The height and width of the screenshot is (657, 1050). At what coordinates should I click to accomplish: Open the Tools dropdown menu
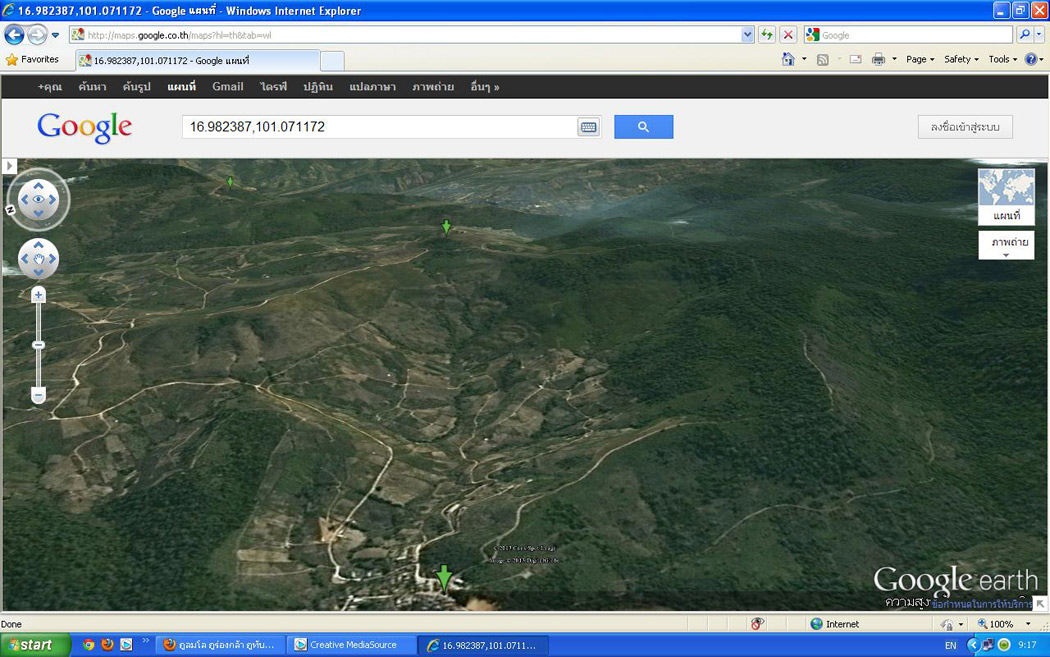coord(1002,60)
